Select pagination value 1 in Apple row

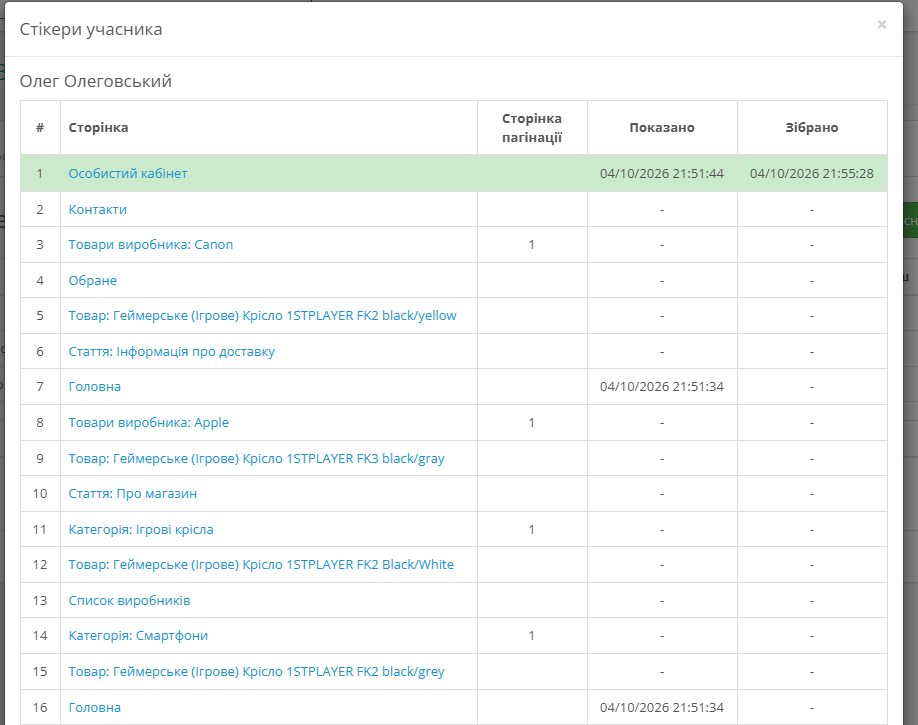532,422
